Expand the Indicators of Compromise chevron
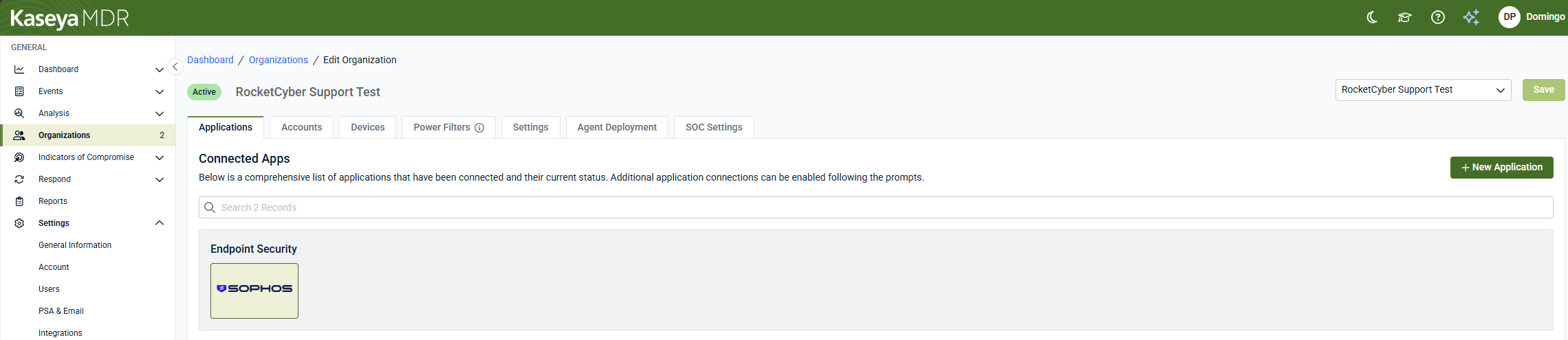The width and height of the screenshot is (1568, 340). 160,157
